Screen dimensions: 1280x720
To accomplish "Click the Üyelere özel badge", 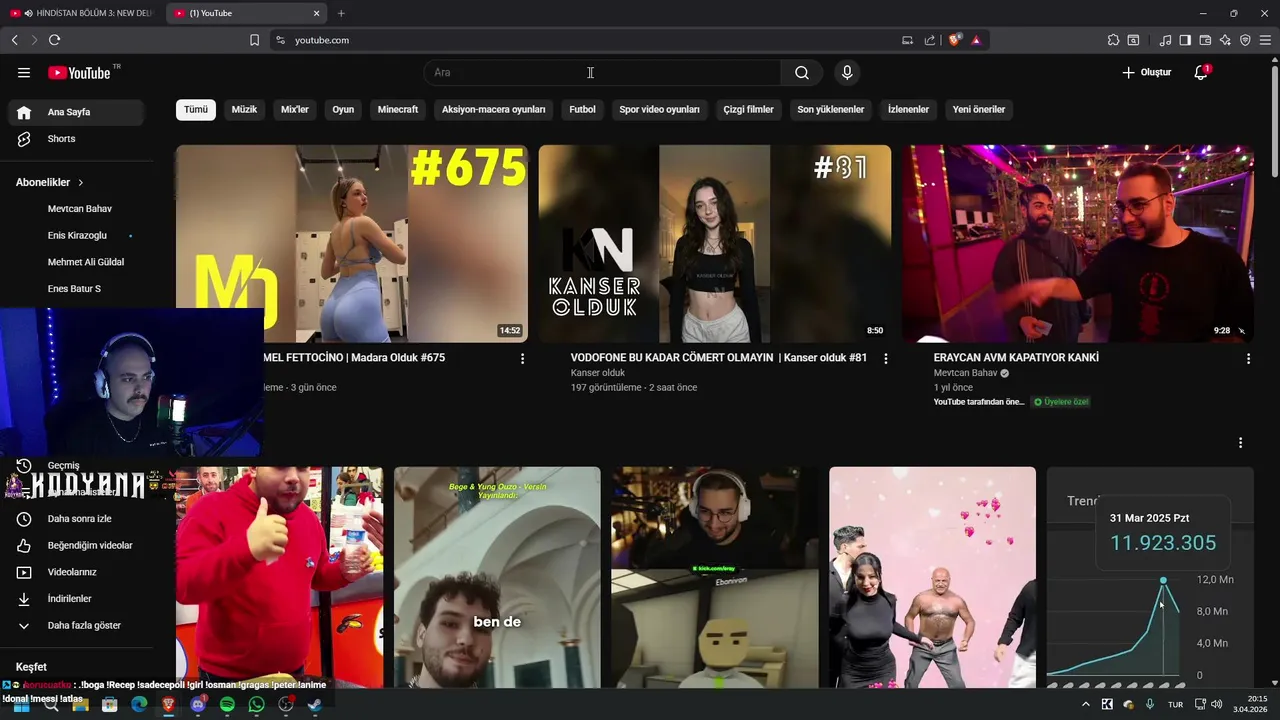I will [x=1061, y=402].
